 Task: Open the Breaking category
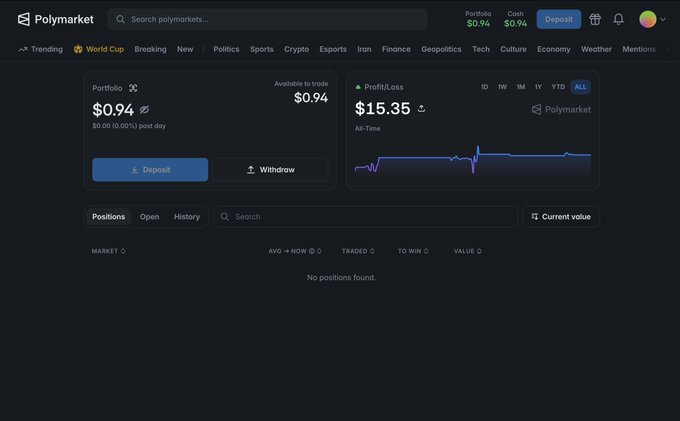(x=150, y=49)
